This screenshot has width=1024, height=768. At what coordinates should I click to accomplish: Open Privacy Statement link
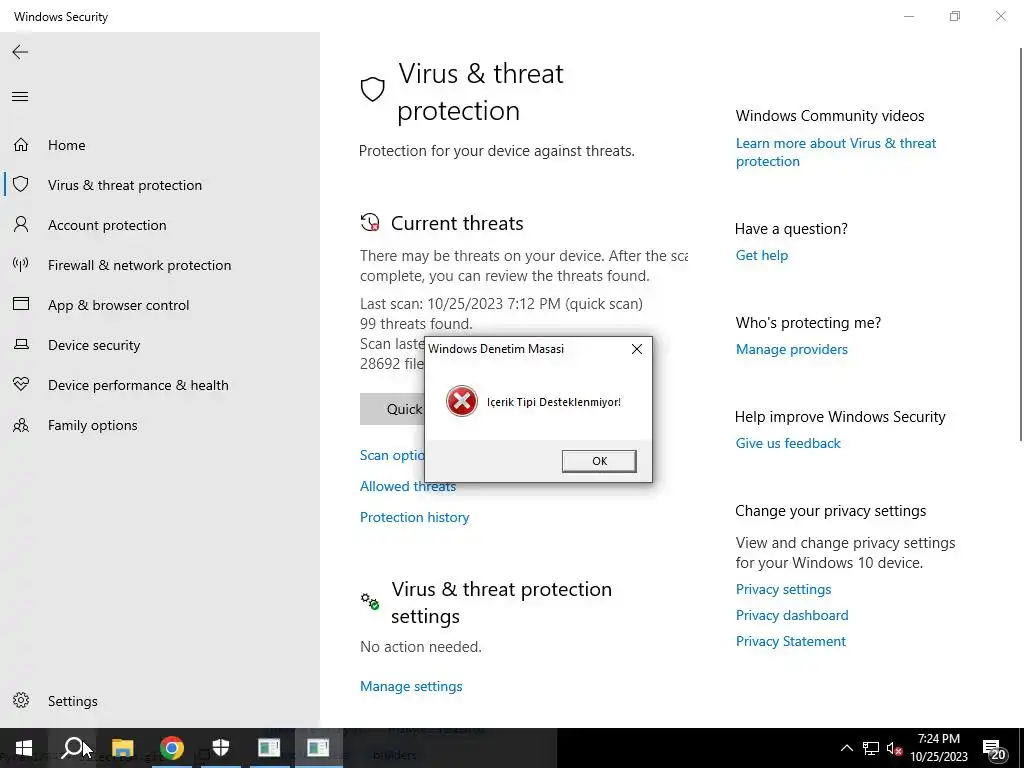click(790, 641)
